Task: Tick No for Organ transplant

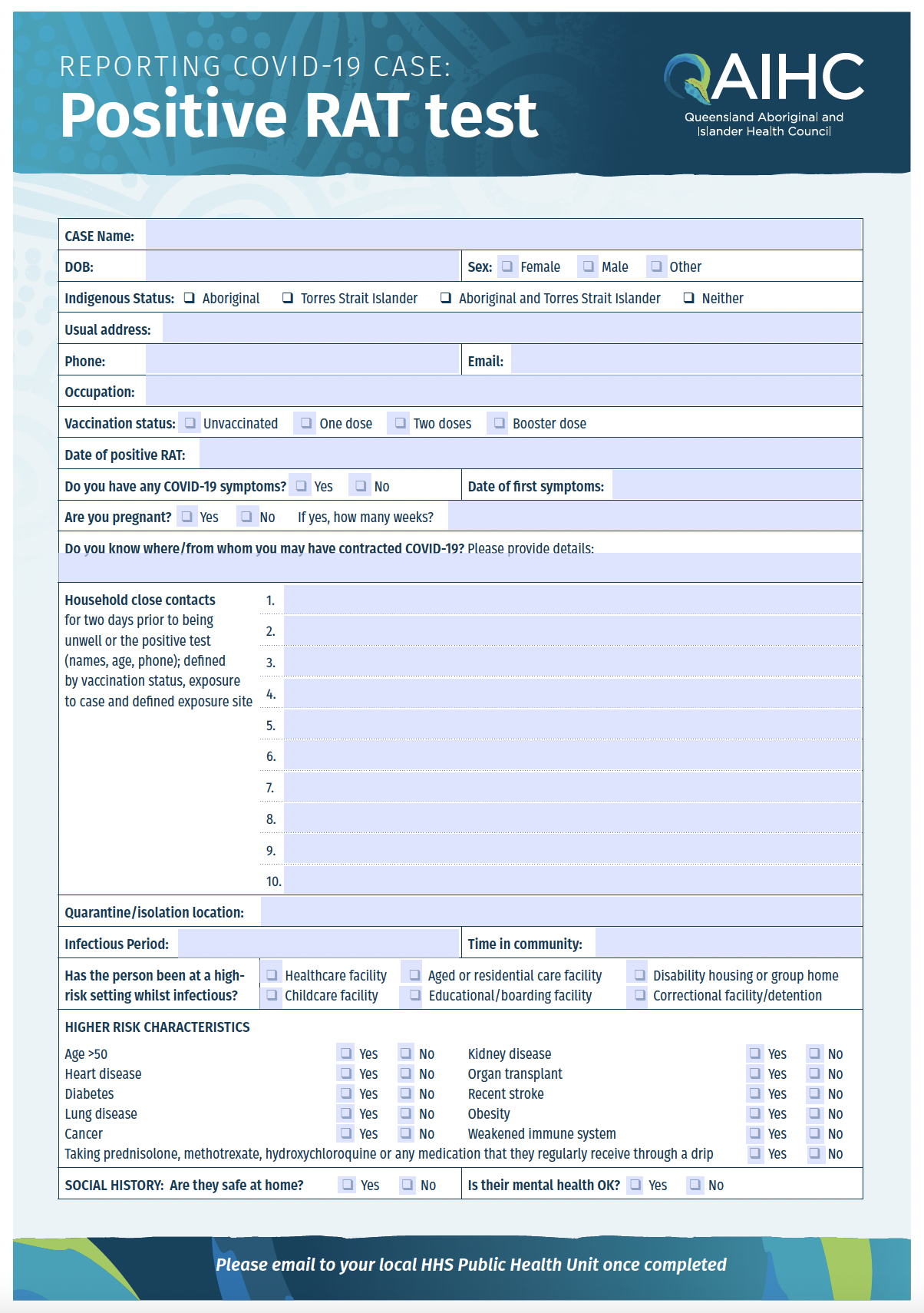Action: [x=815, y=1073]
